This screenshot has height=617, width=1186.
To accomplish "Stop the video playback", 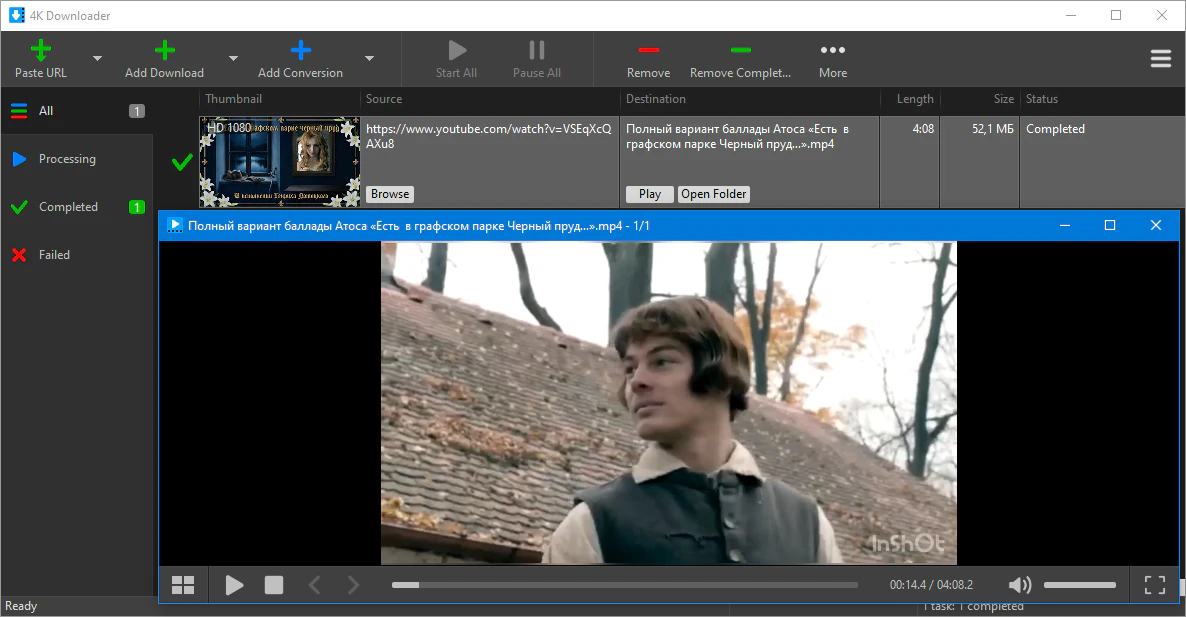I will click(x=274, y=585).
